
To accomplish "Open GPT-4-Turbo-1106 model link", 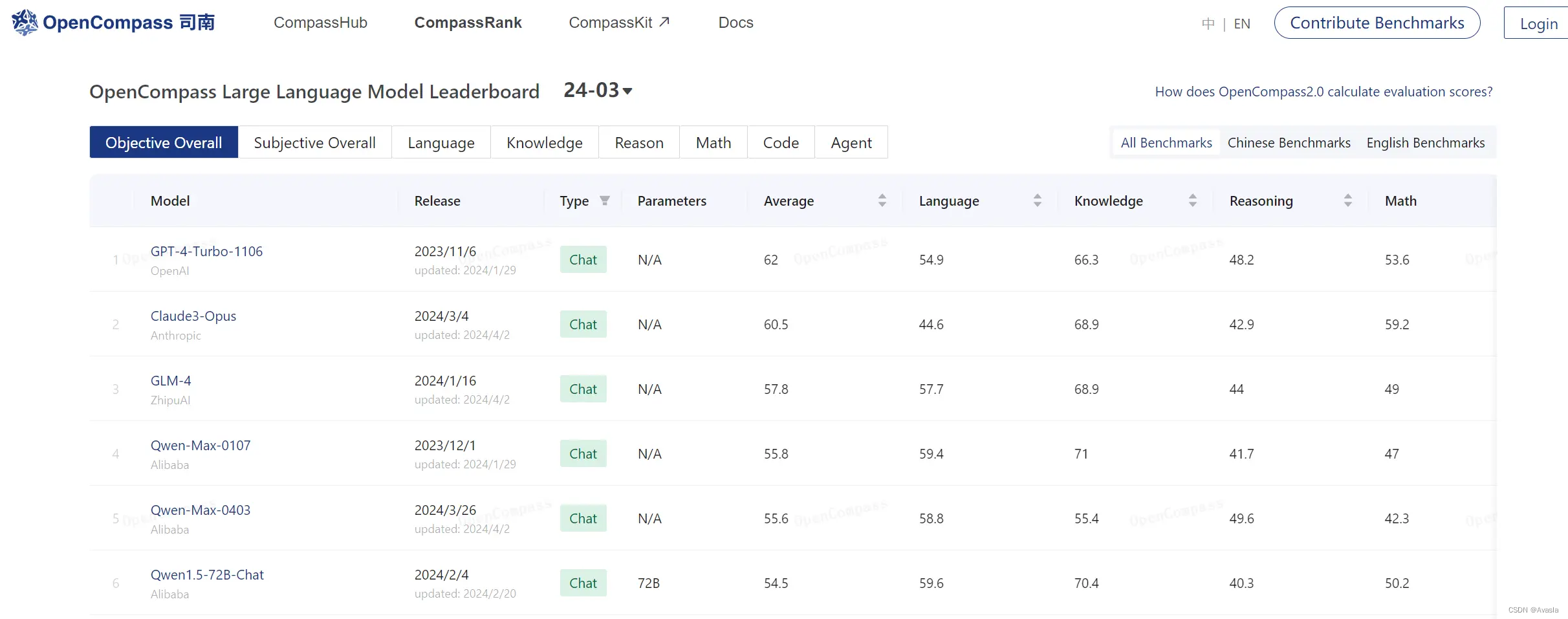I will pos(206,251).
